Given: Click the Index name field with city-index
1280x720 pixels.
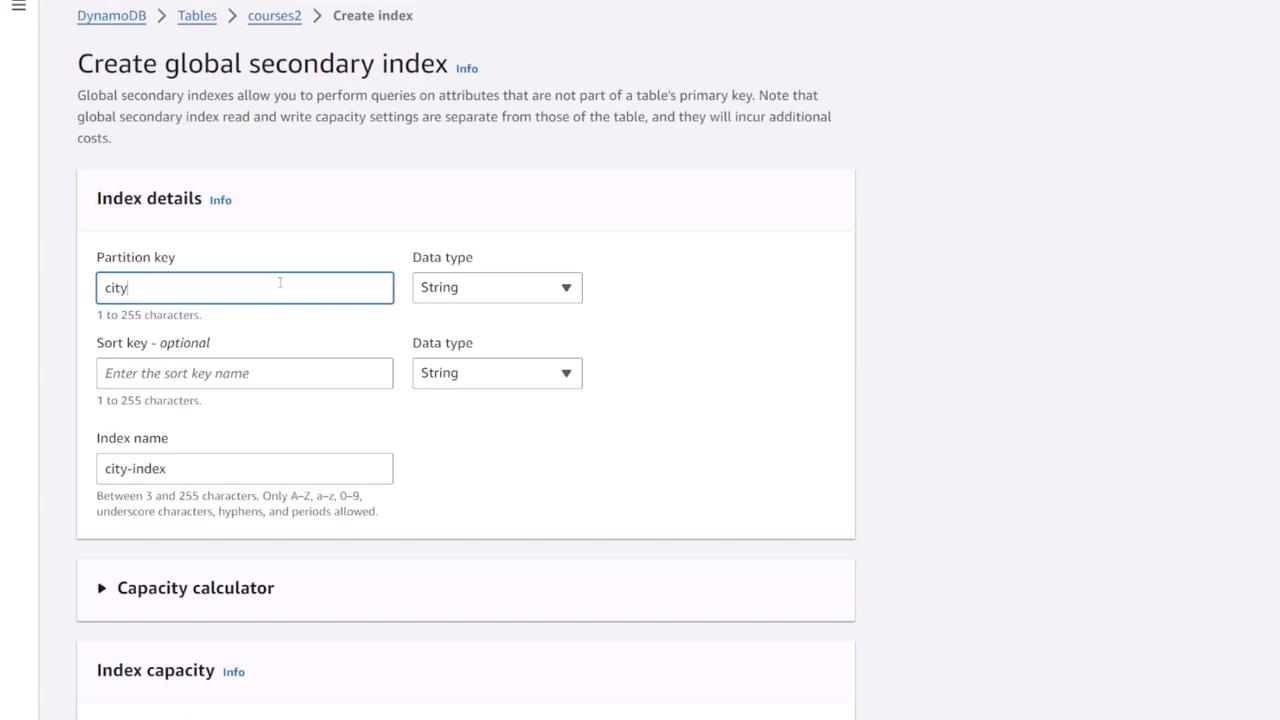Looking at the screenshot, I should click(x=244, y=469).
